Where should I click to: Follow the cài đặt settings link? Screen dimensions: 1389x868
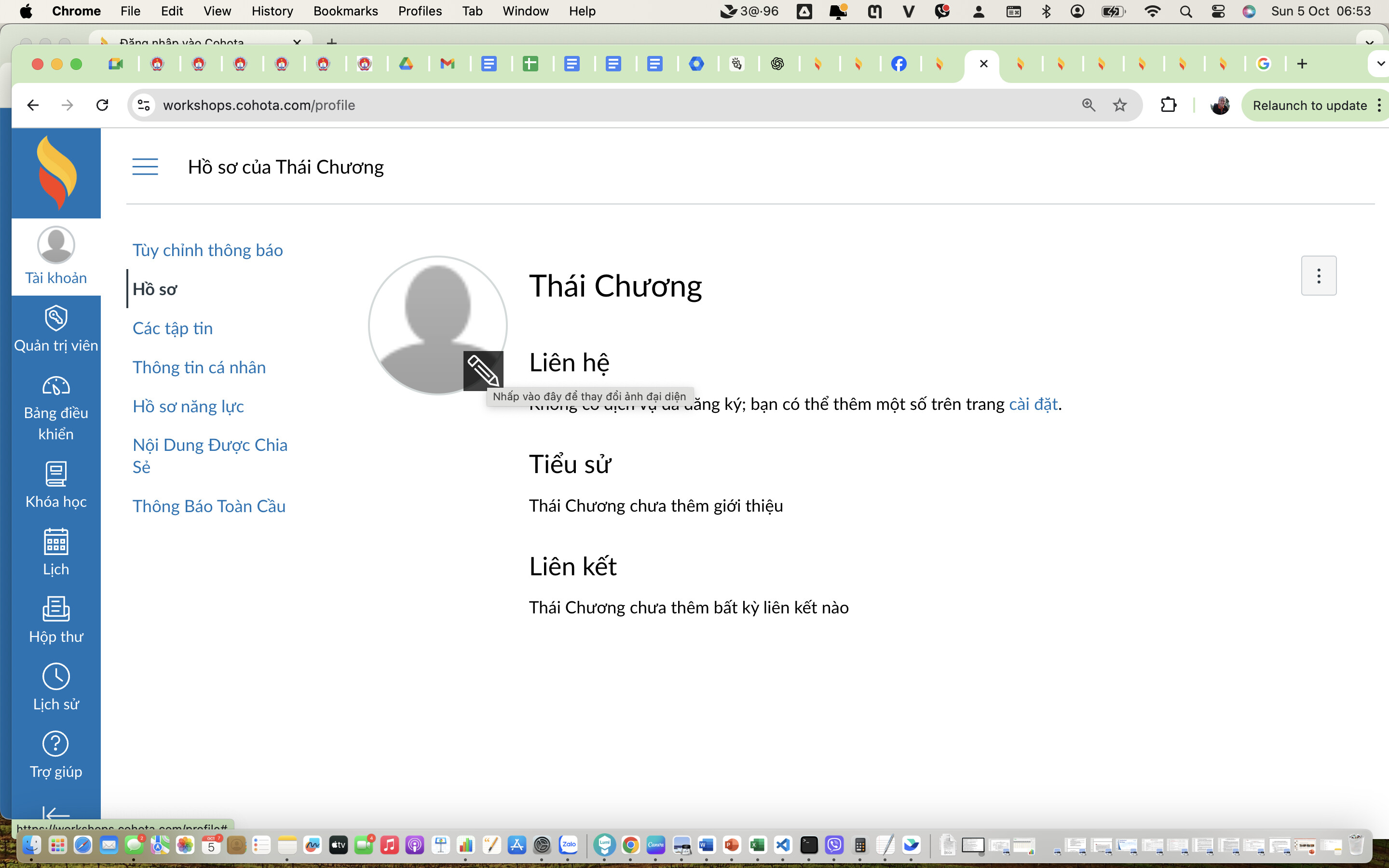click(x=1033, y=404)
